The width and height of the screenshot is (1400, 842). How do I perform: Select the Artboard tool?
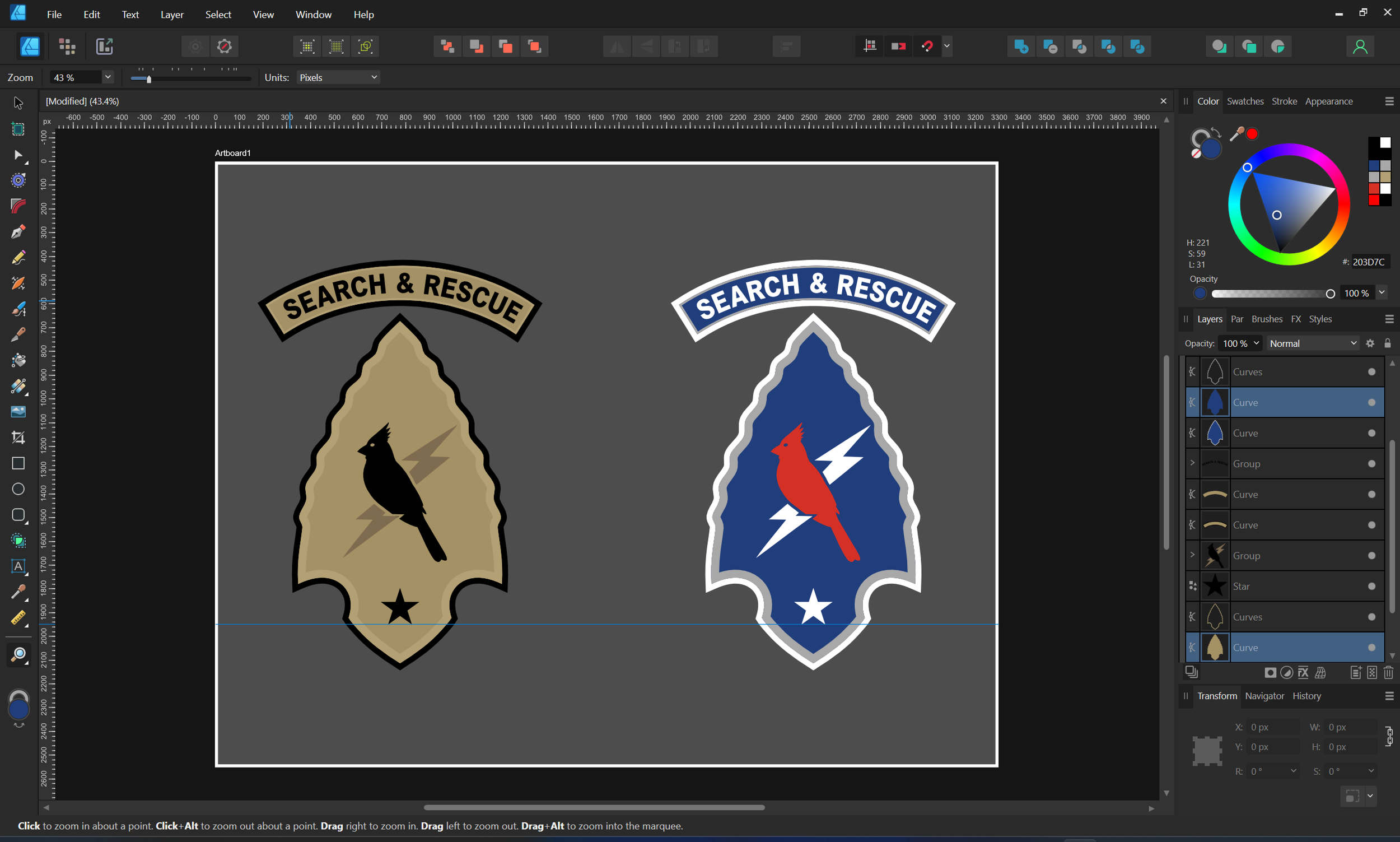click(x=18, y=129)
